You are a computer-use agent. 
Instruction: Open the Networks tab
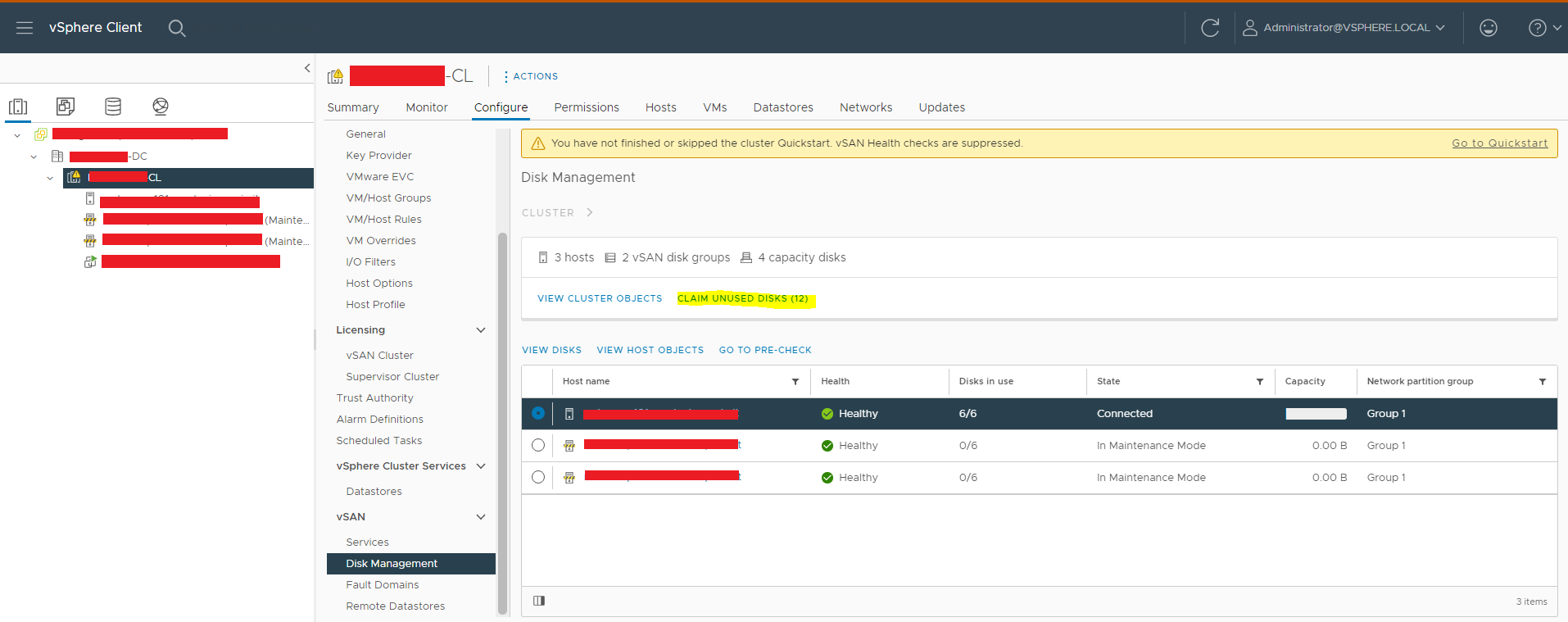(x=866, y=107)
